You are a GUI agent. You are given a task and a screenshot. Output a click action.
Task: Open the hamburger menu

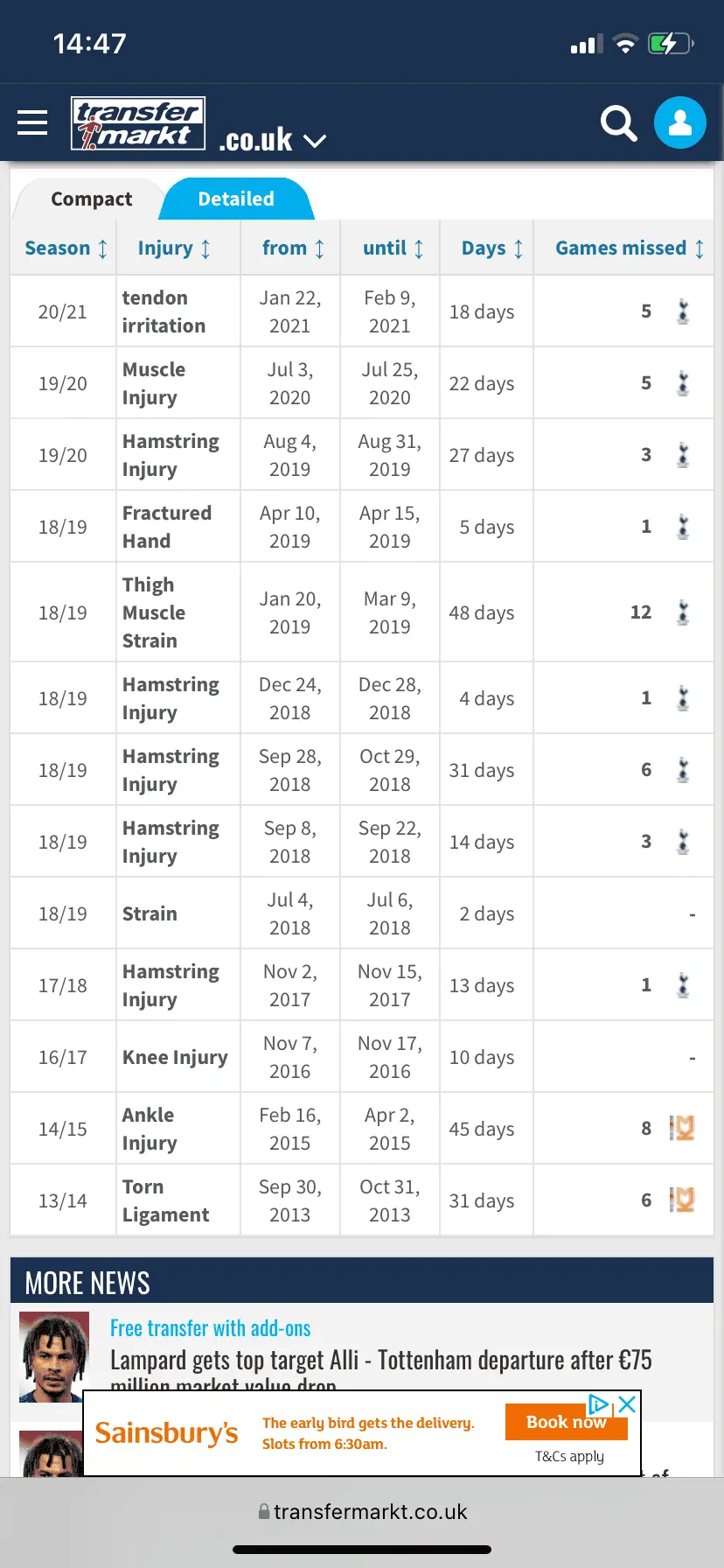point(32,122)
